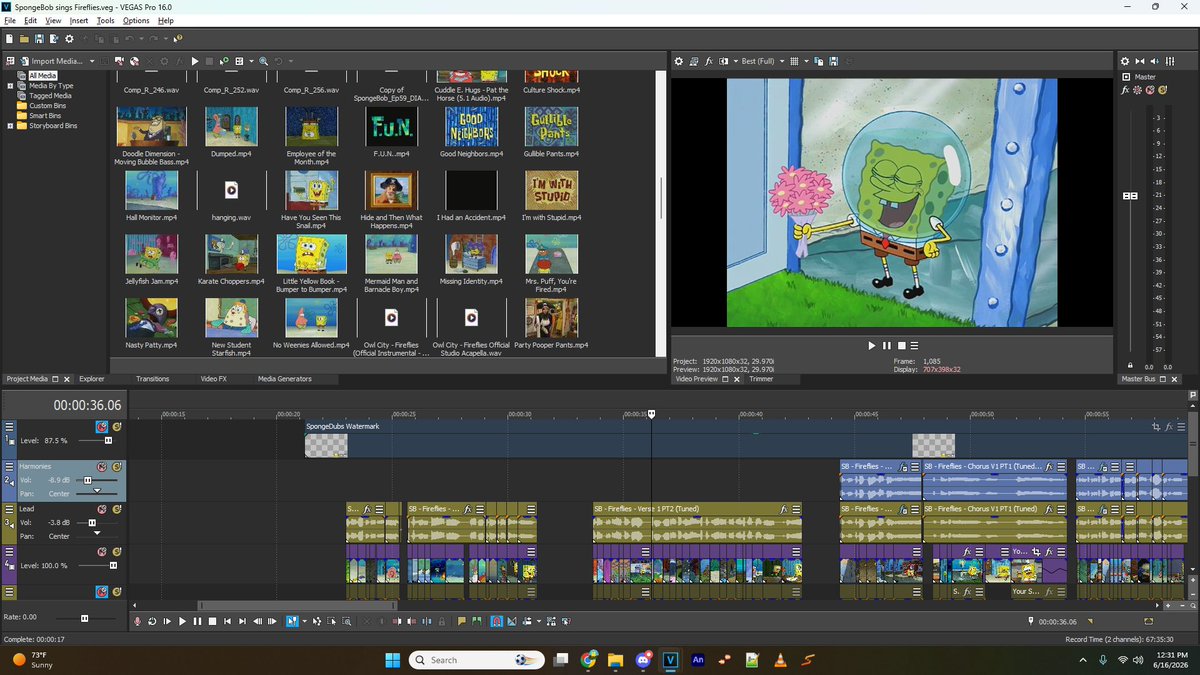Switch to the Trimmer tab
The image size is (1200, 675).
[760, 379]
